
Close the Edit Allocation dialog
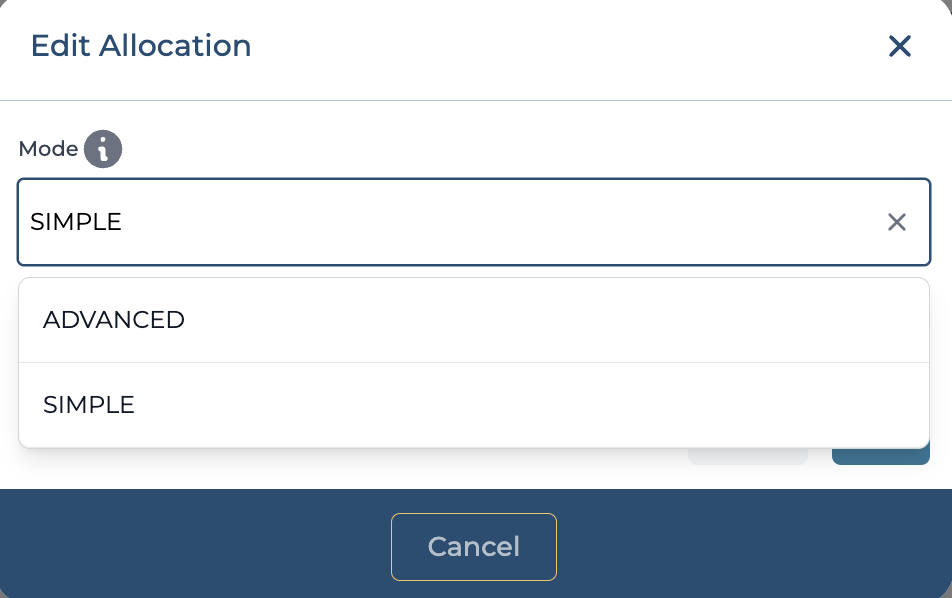pyautogui.click(x=900, y=46)
